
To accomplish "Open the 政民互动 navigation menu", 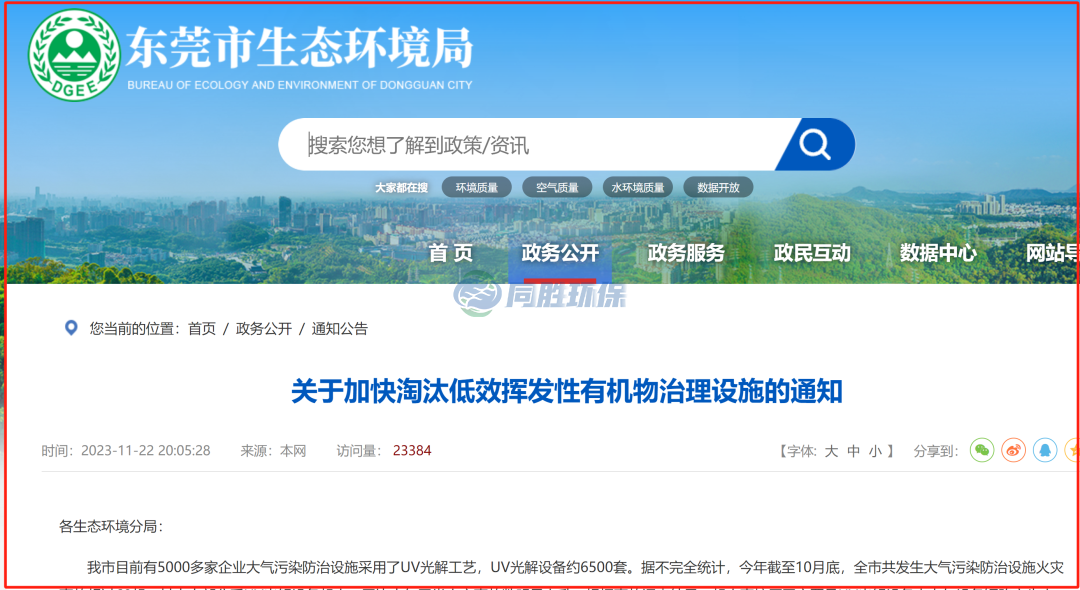I will 812,253.
